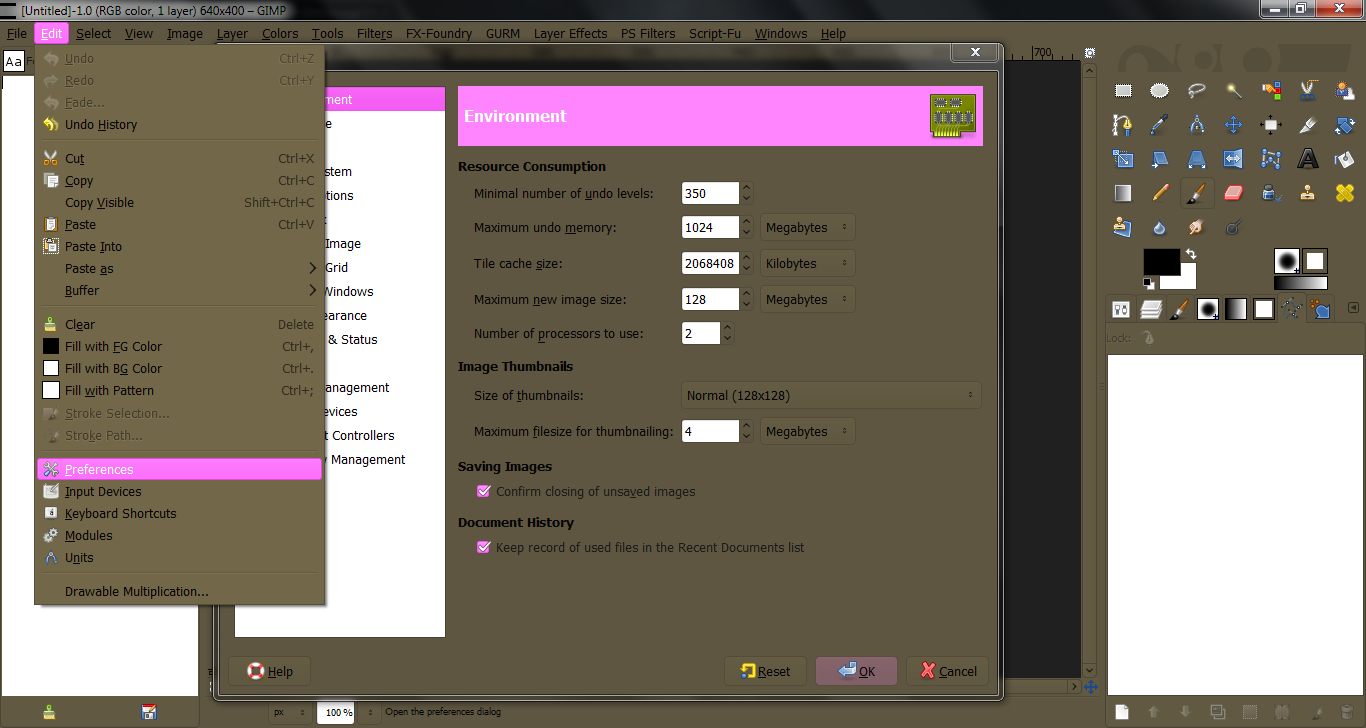Choose the Clone stamp tool
This screenshot has height=728, width=1366.
(x=1308, y=193)
